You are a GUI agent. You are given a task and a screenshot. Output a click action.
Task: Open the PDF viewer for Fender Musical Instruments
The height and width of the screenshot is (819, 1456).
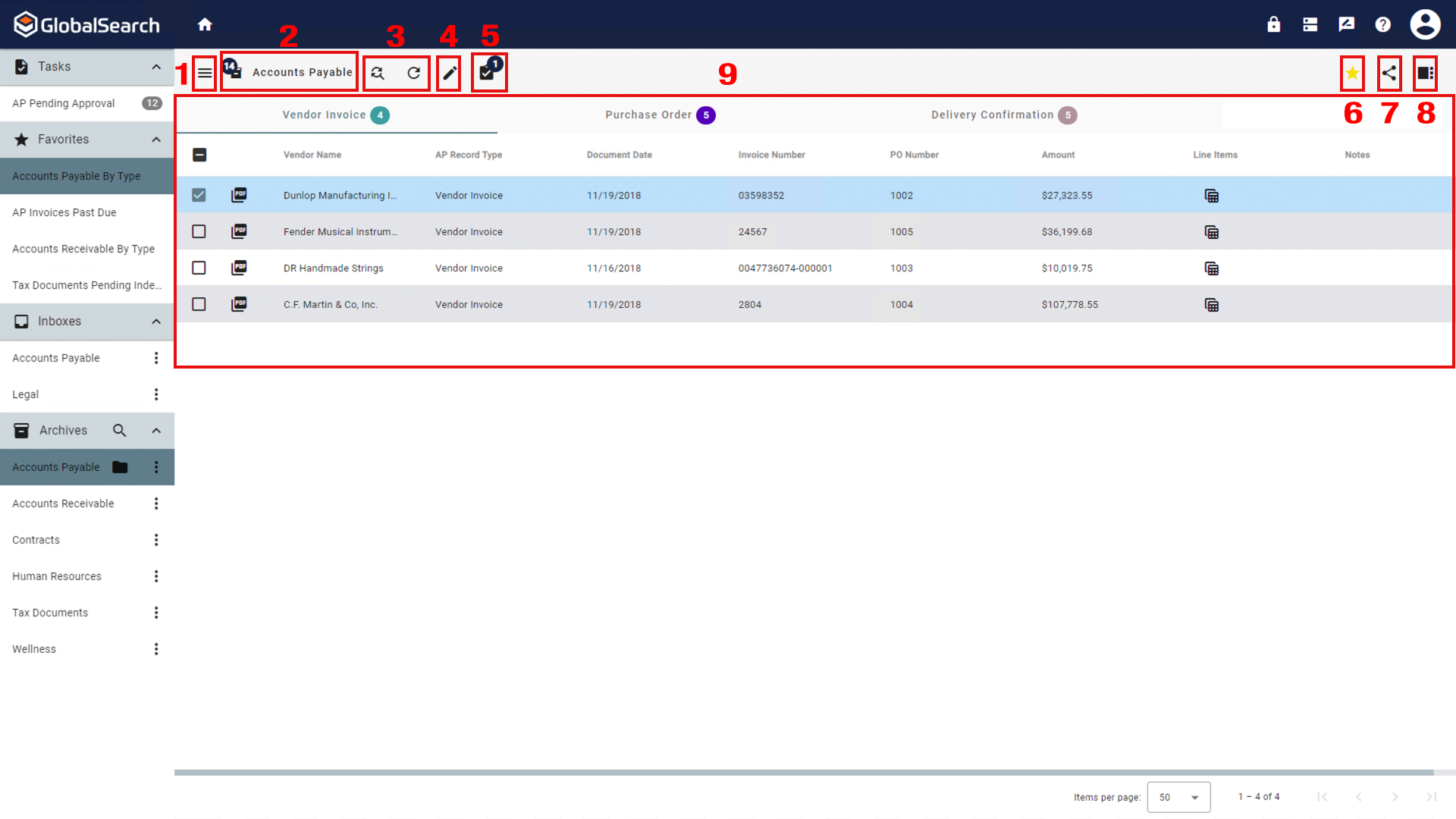(239, 231)
